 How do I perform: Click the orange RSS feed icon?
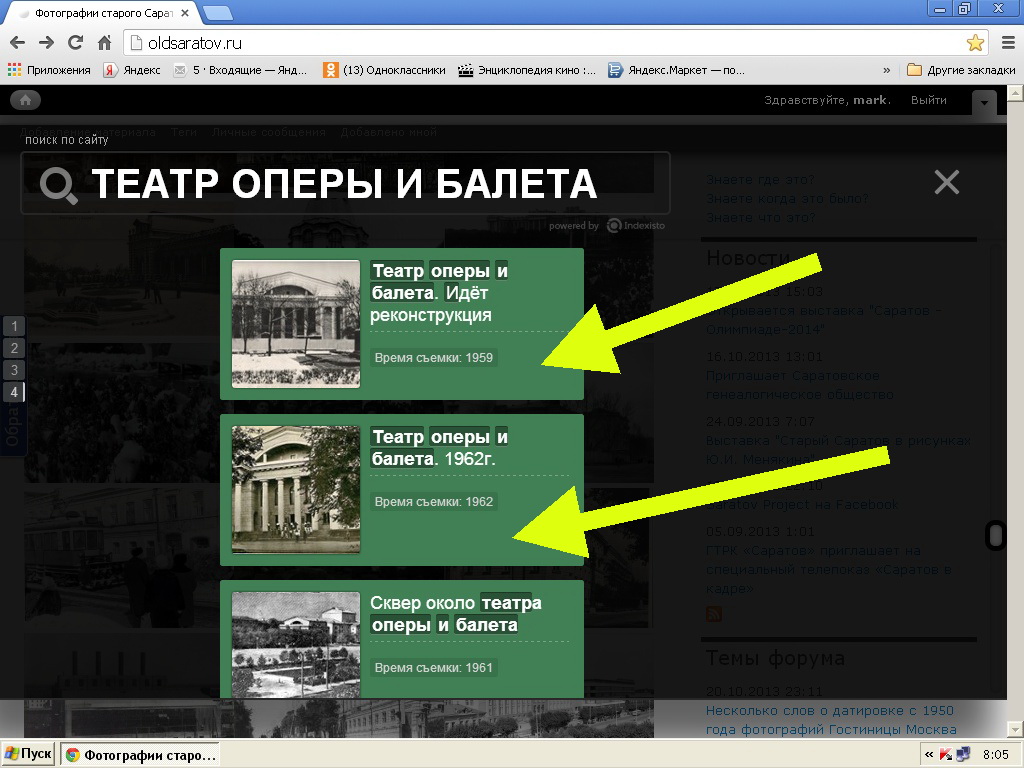point(714,614)
